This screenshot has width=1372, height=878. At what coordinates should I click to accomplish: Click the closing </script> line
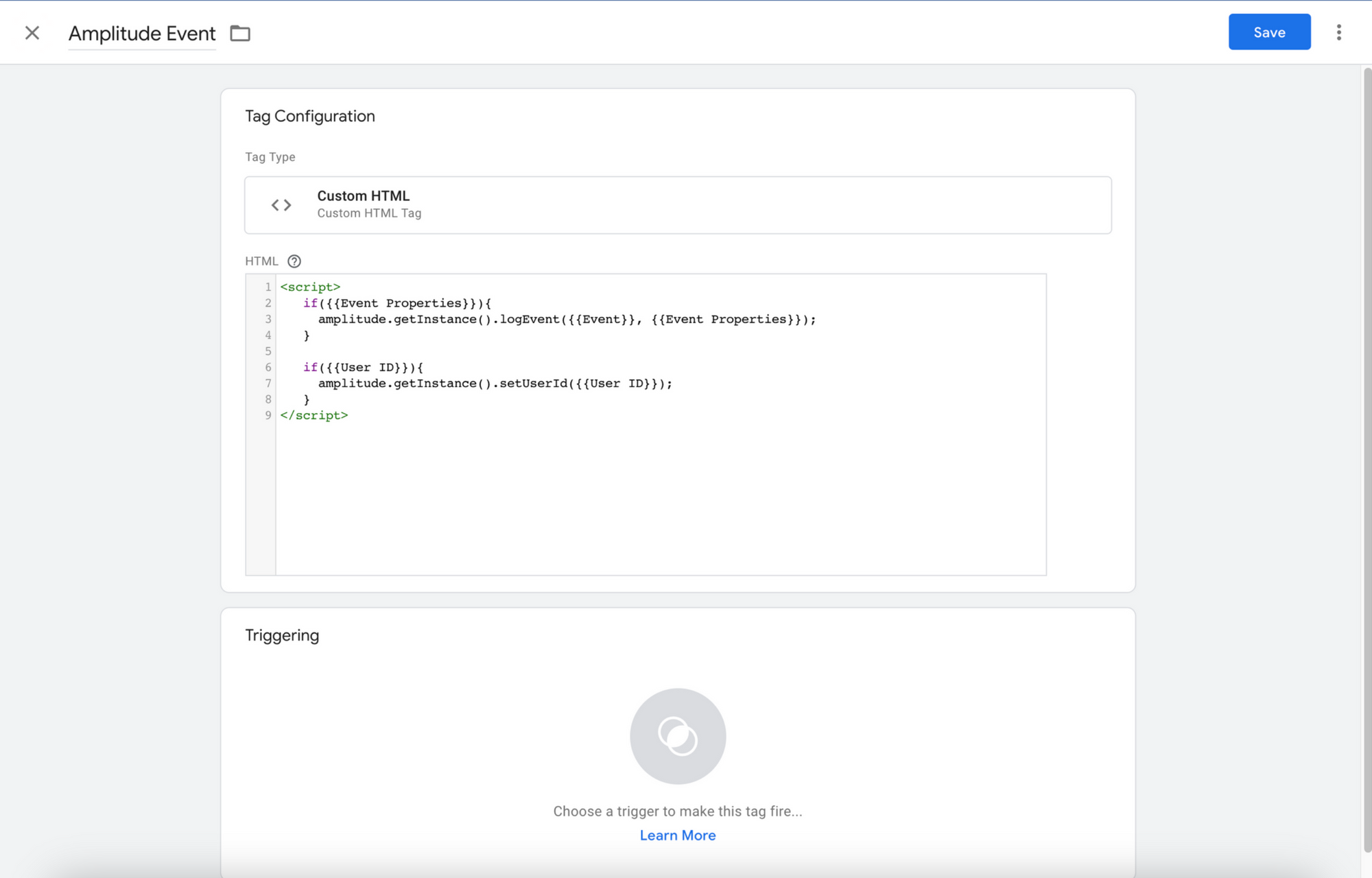click(x=314, y=415)
